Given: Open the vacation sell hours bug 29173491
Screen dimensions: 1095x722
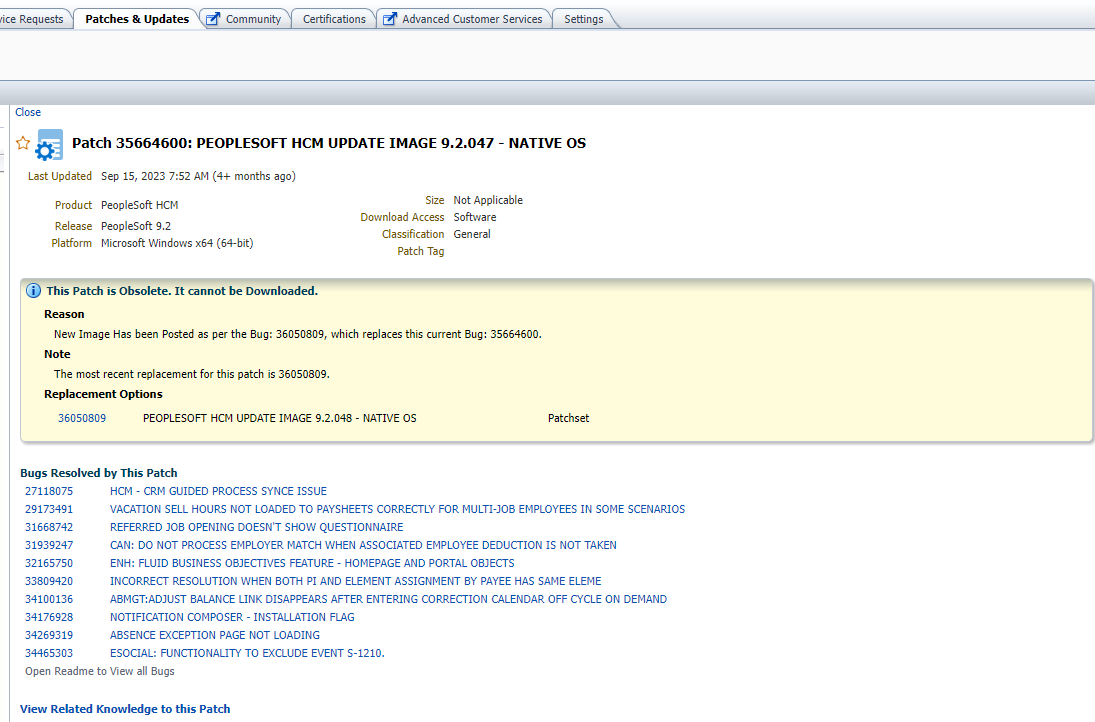Looking at the screenshot, I should click(x=48, y=508).
